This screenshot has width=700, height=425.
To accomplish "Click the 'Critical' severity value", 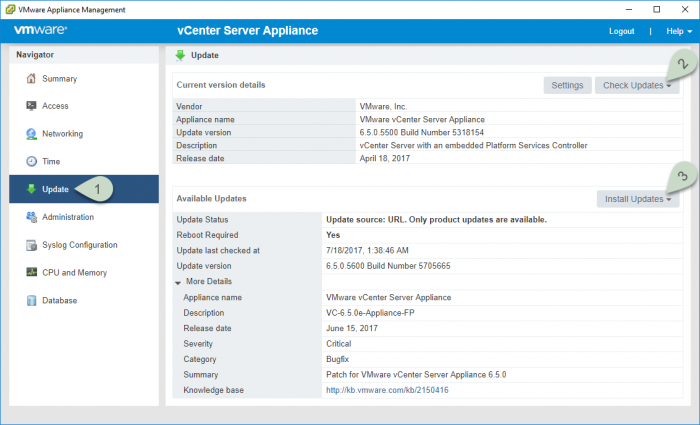I will [338, 344].
